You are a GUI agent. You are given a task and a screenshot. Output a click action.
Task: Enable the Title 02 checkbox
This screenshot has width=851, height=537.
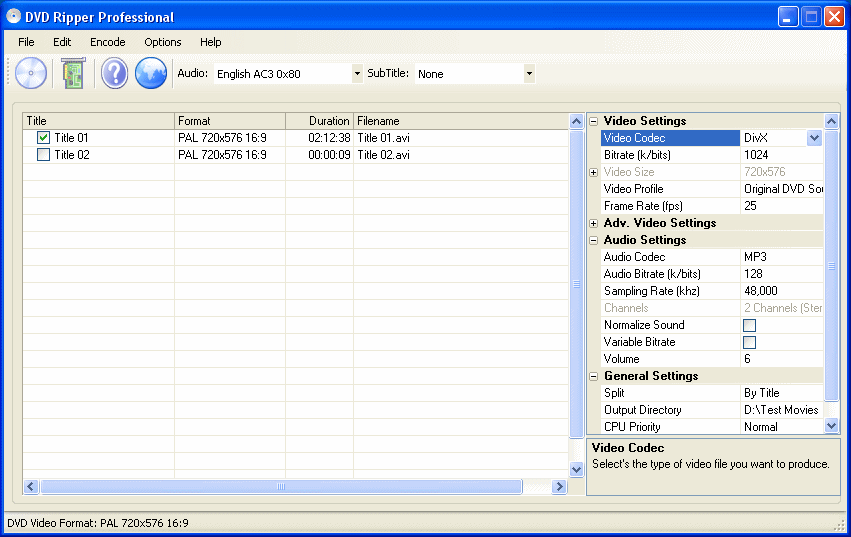pyautogui.click(x=43, y=155)
